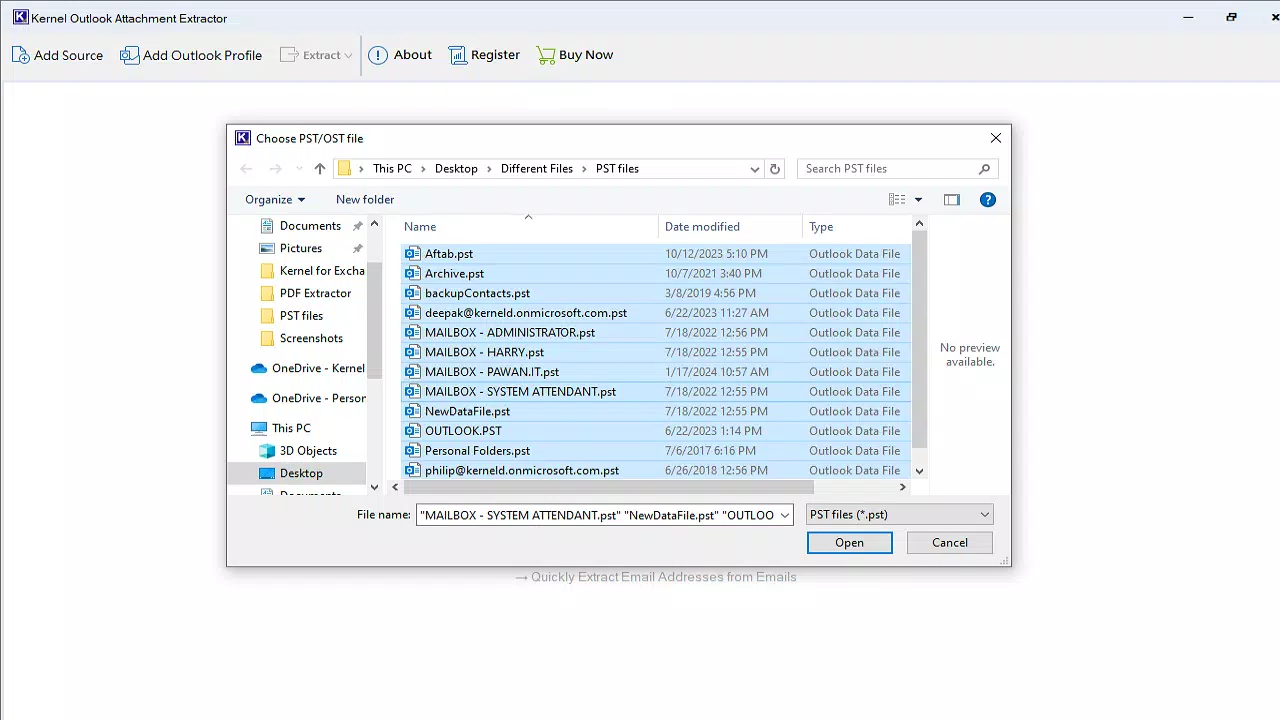
Task: Click the Buy Now cart icon
Action: [545, 55]
